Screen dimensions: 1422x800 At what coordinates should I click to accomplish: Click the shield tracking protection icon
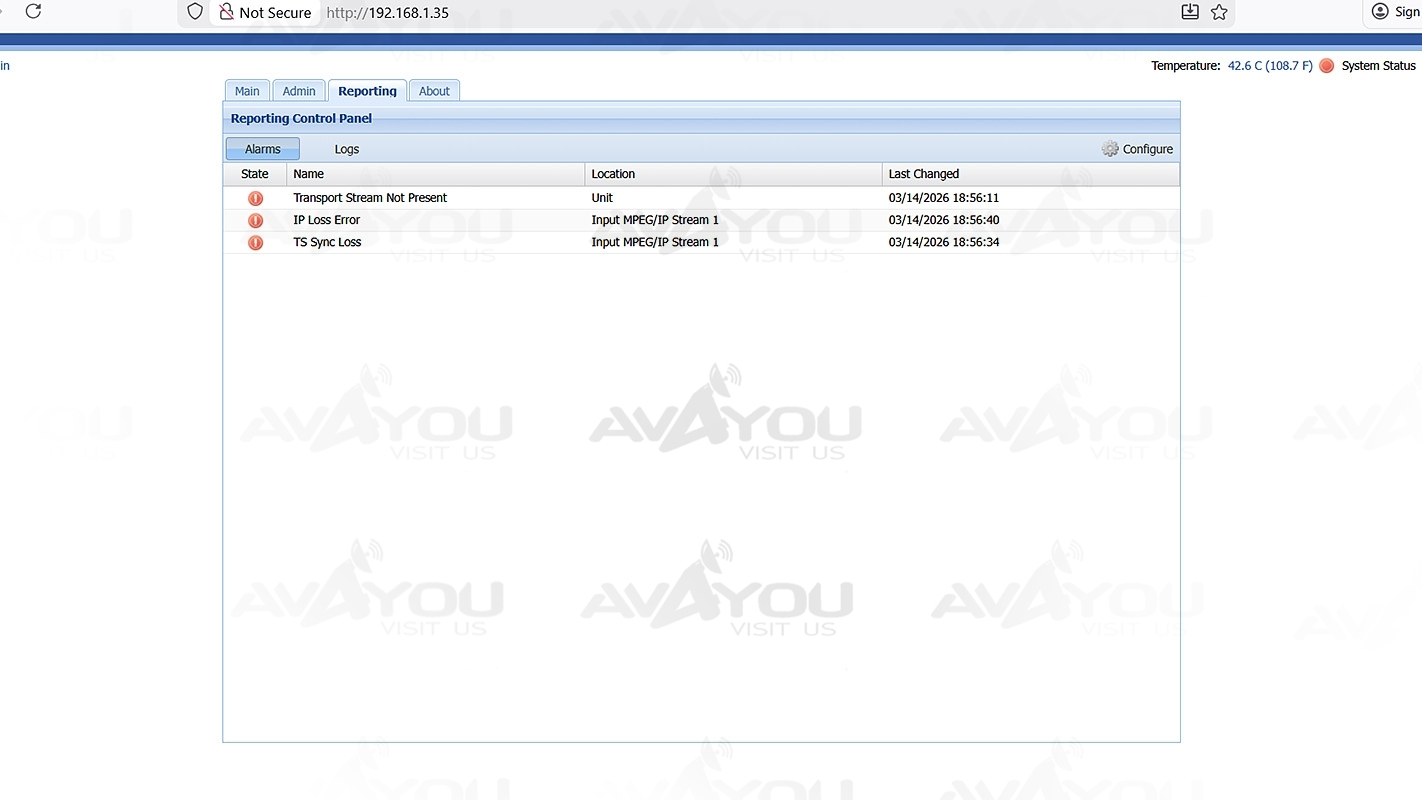(x=196, y=12)
